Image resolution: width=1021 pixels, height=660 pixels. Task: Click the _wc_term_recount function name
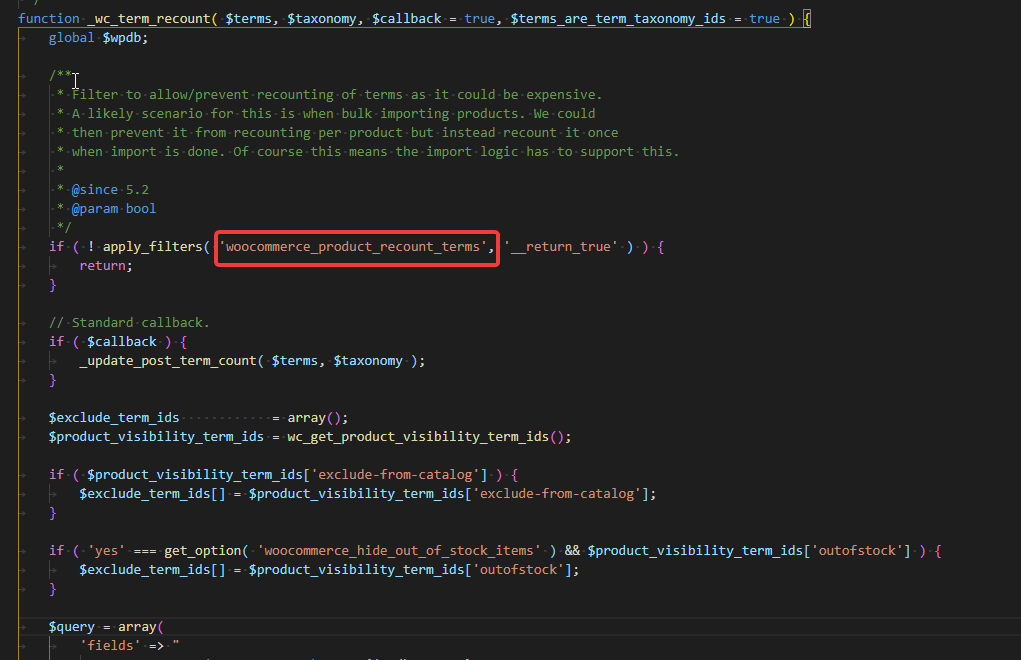[x=148, y=19]
